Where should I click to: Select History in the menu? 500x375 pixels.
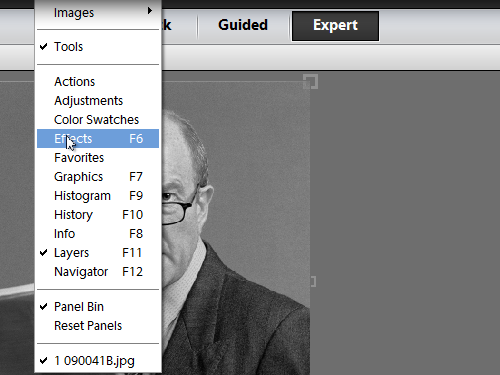(98, 215)
